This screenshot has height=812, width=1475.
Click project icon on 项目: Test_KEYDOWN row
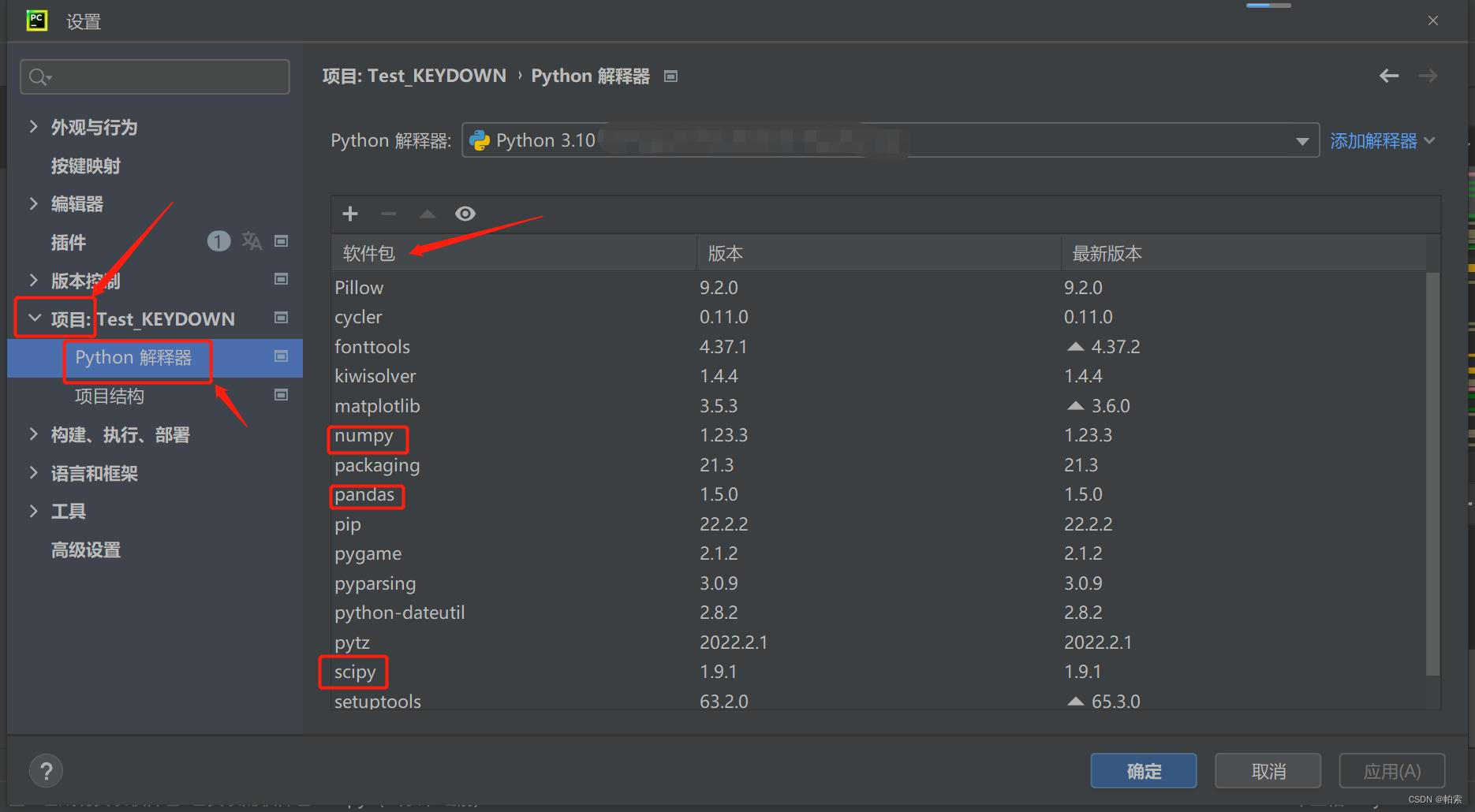pyautogui.click(x=281, y=318)
